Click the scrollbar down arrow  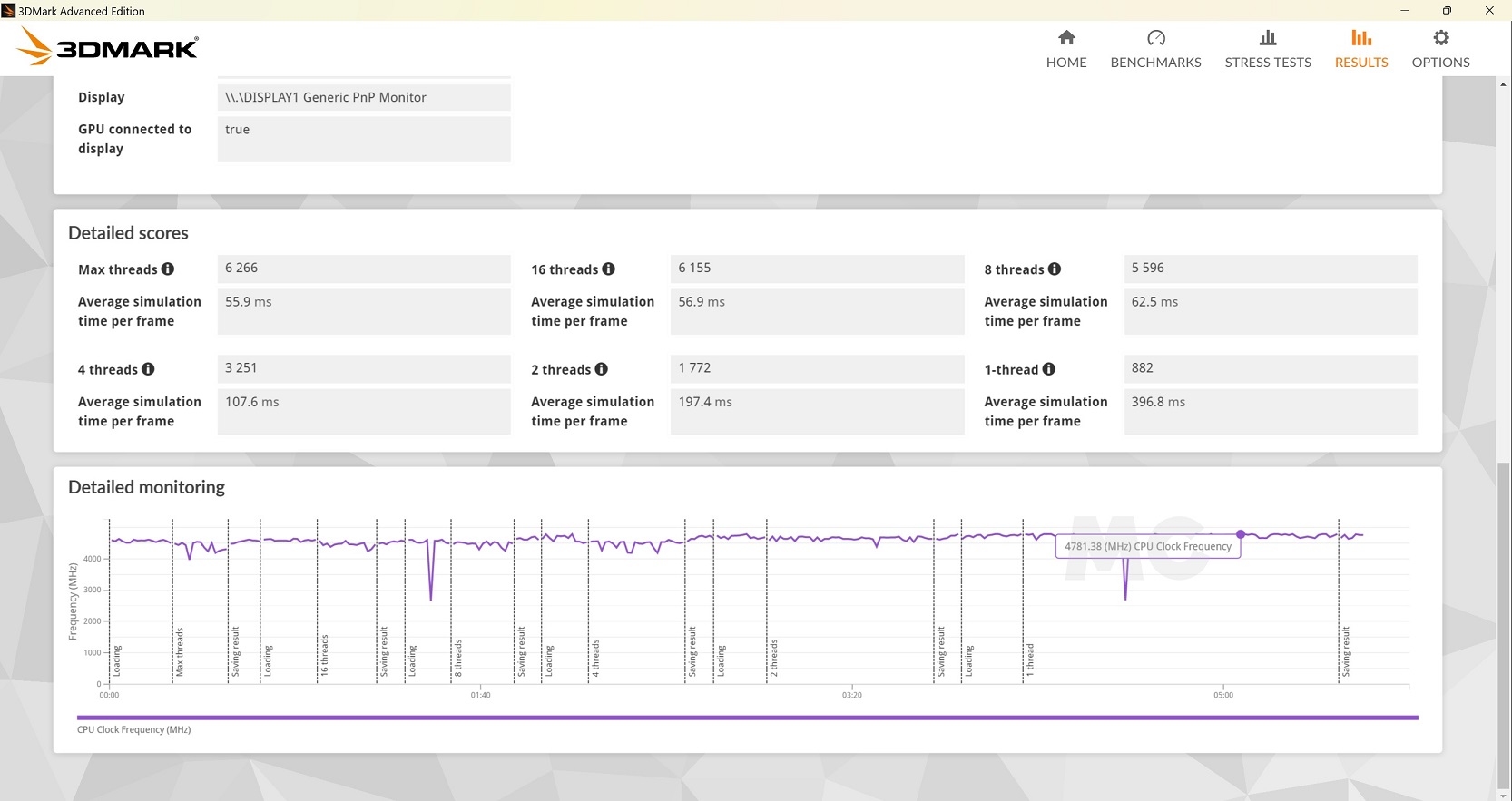[1504, 796]
